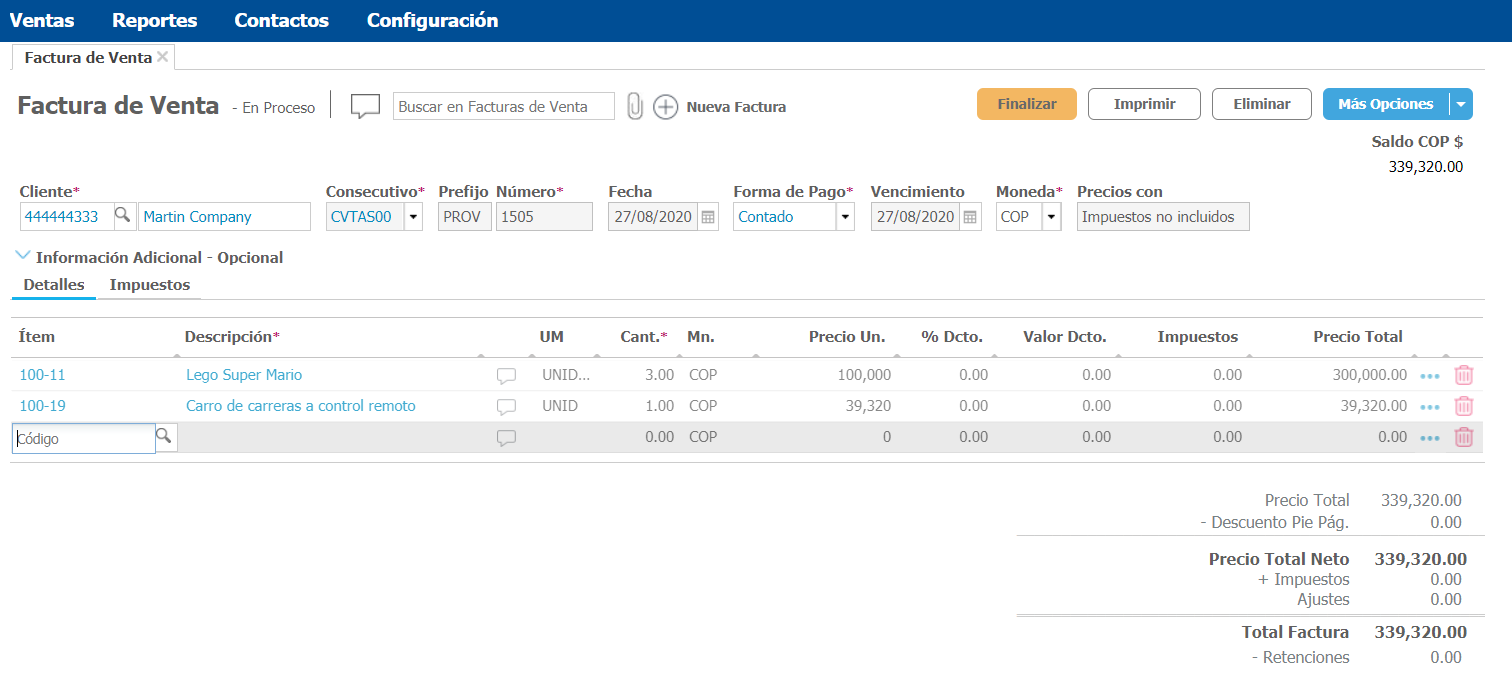Open the Reportes menu
Viewport: 1512px width, 679px height.
(154, 20)
